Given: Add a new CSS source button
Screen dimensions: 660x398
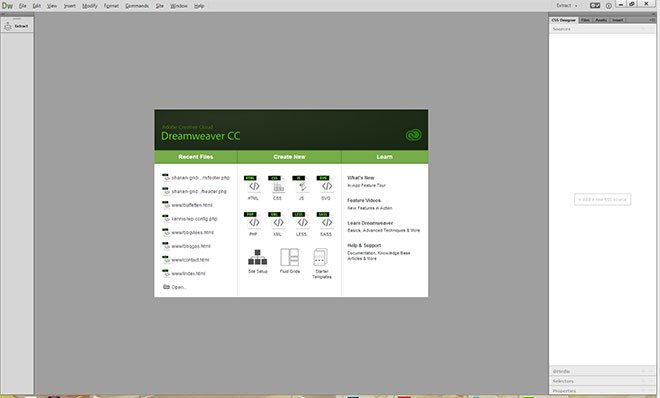Looking at the screenshot, I should point(602,199).
